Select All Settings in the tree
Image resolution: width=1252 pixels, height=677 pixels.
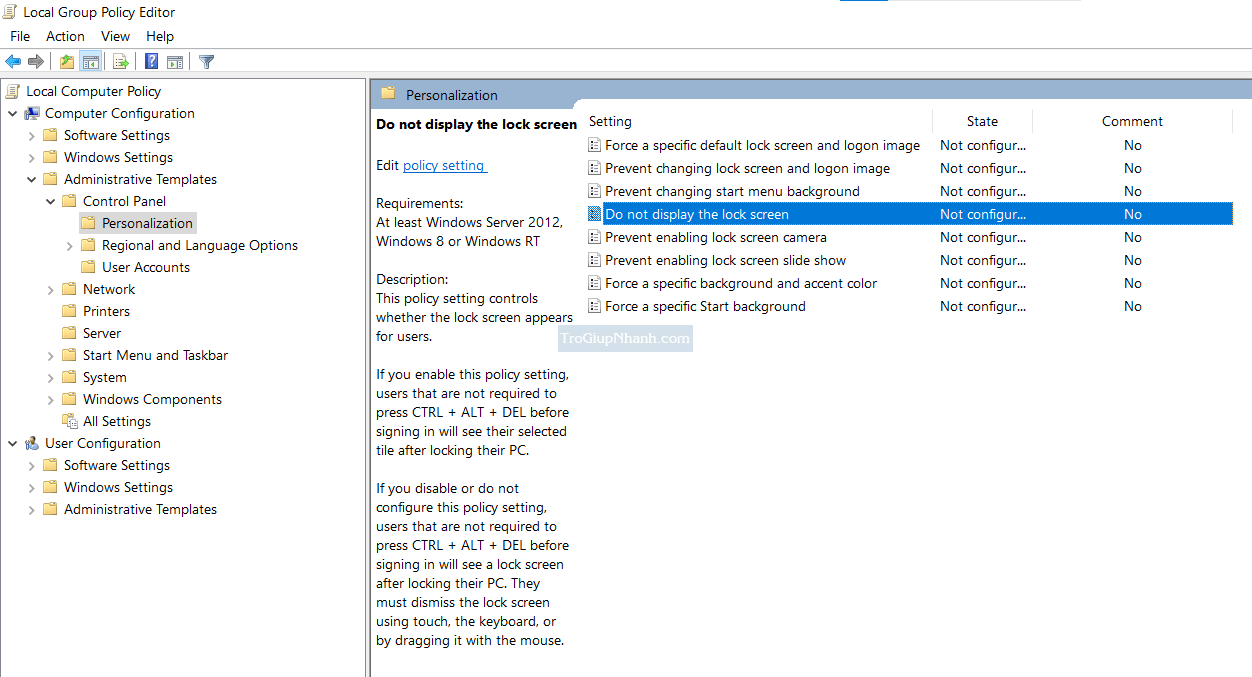(116, 422)
